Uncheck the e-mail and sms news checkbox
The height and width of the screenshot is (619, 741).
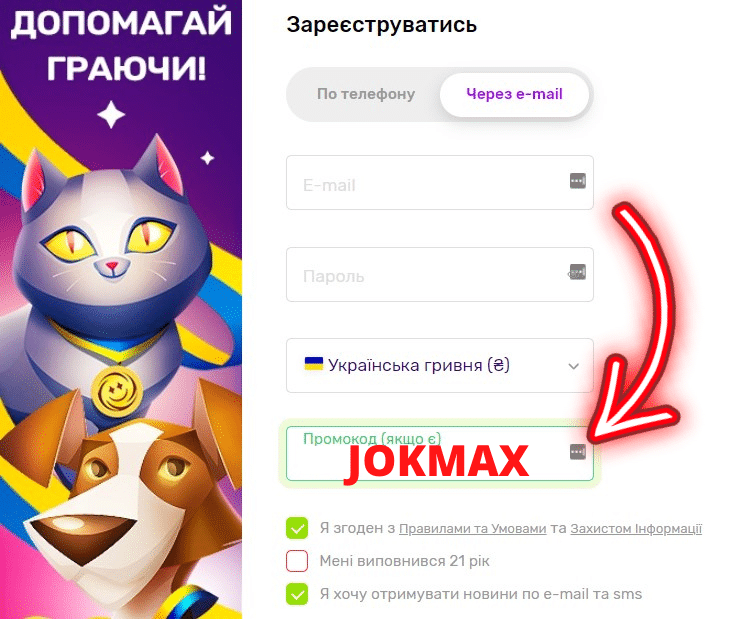point(297,594)
